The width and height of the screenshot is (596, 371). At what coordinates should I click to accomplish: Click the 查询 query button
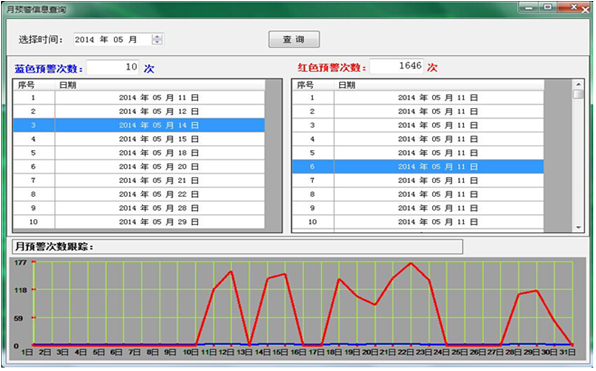294,40
